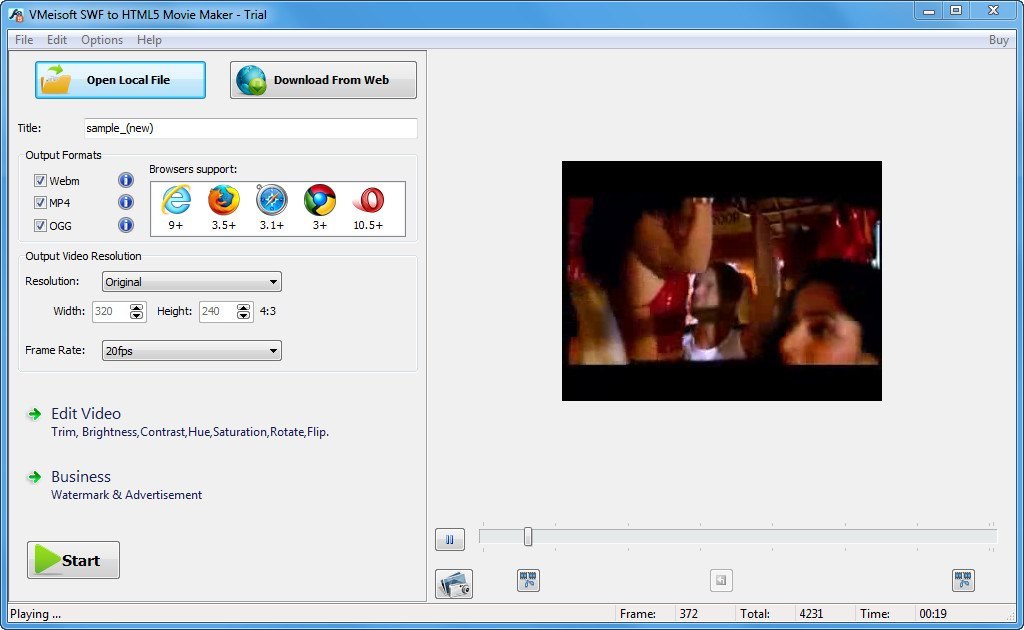This screenshot has width=1024, height=630.
Task: Click the snapshot camera icon
Action: (455, 584)
